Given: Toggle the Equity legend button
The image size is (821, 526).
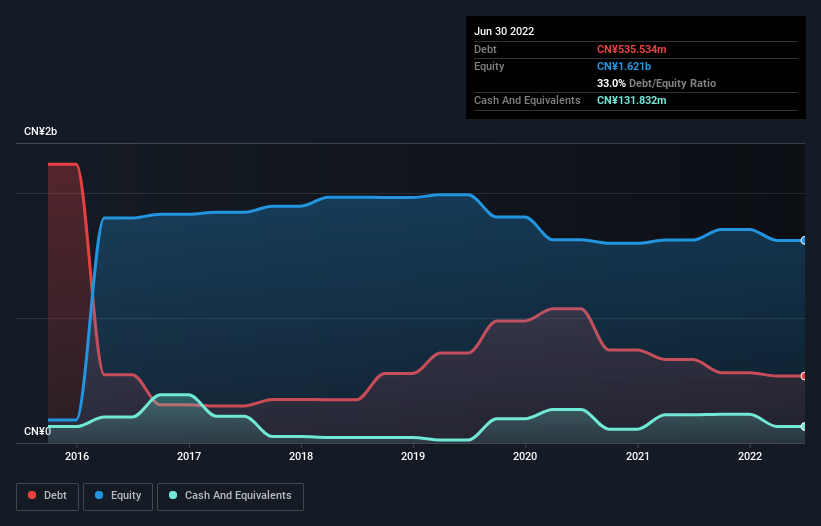Looking at the screenshot, I should pos(118,496).
